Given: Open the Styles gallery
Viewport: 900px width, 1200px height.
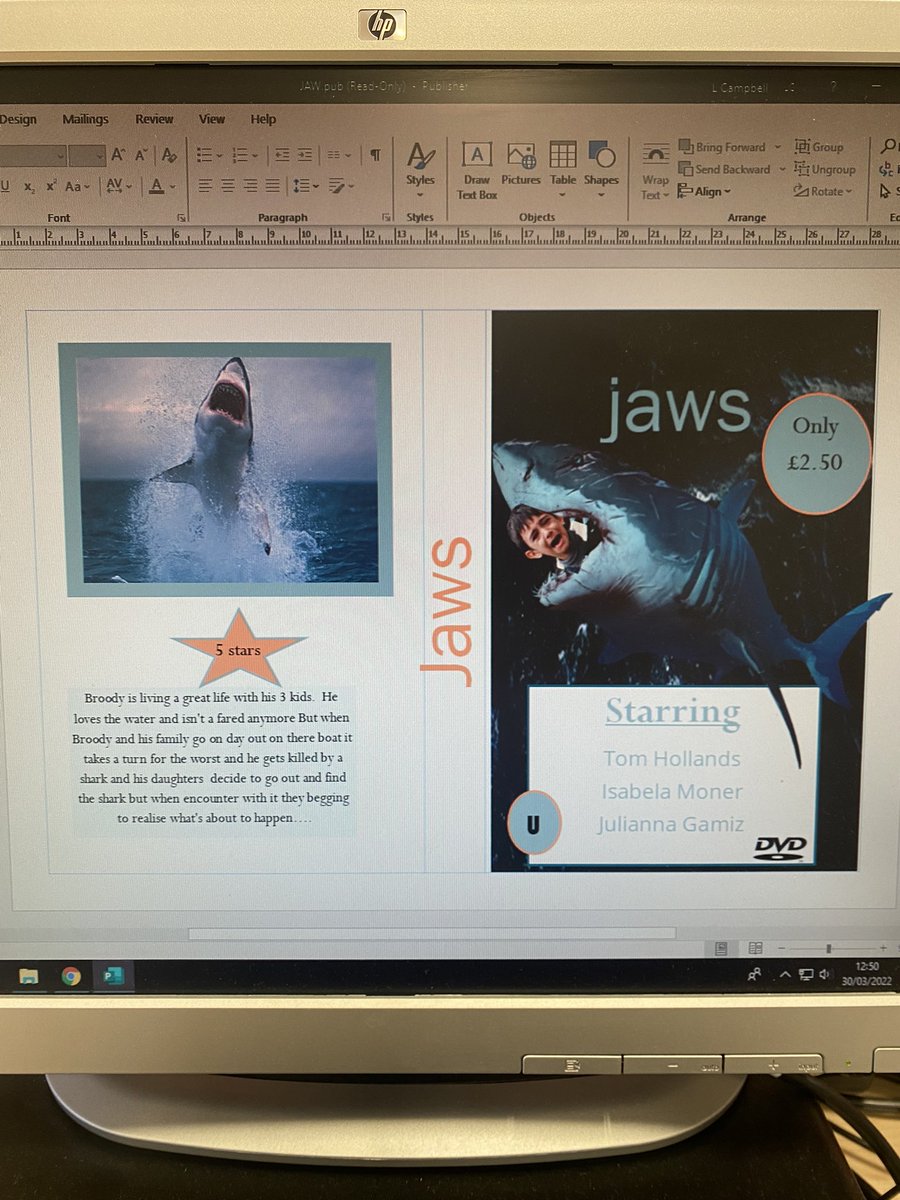Looking at the screenshot, I should (x=420, y=168).
